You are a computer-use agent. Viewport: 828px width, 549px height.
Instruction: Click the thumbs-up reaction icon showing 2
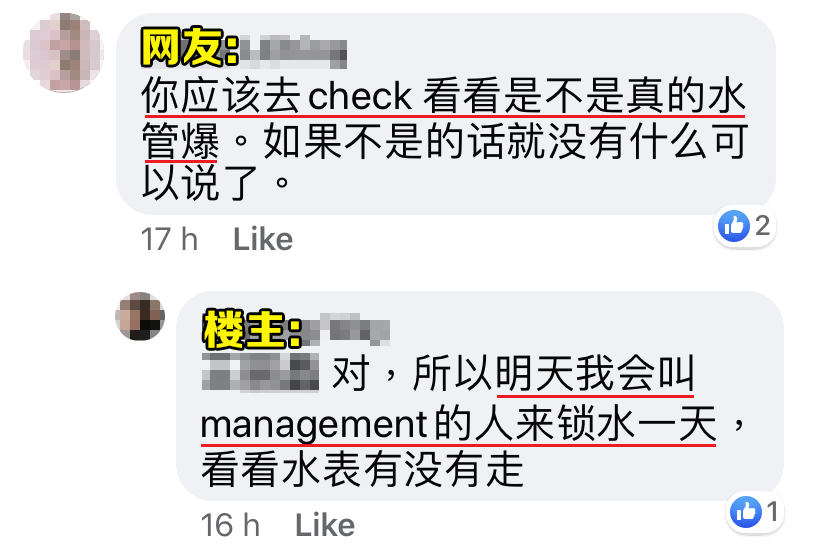click(x=734, y=226)
